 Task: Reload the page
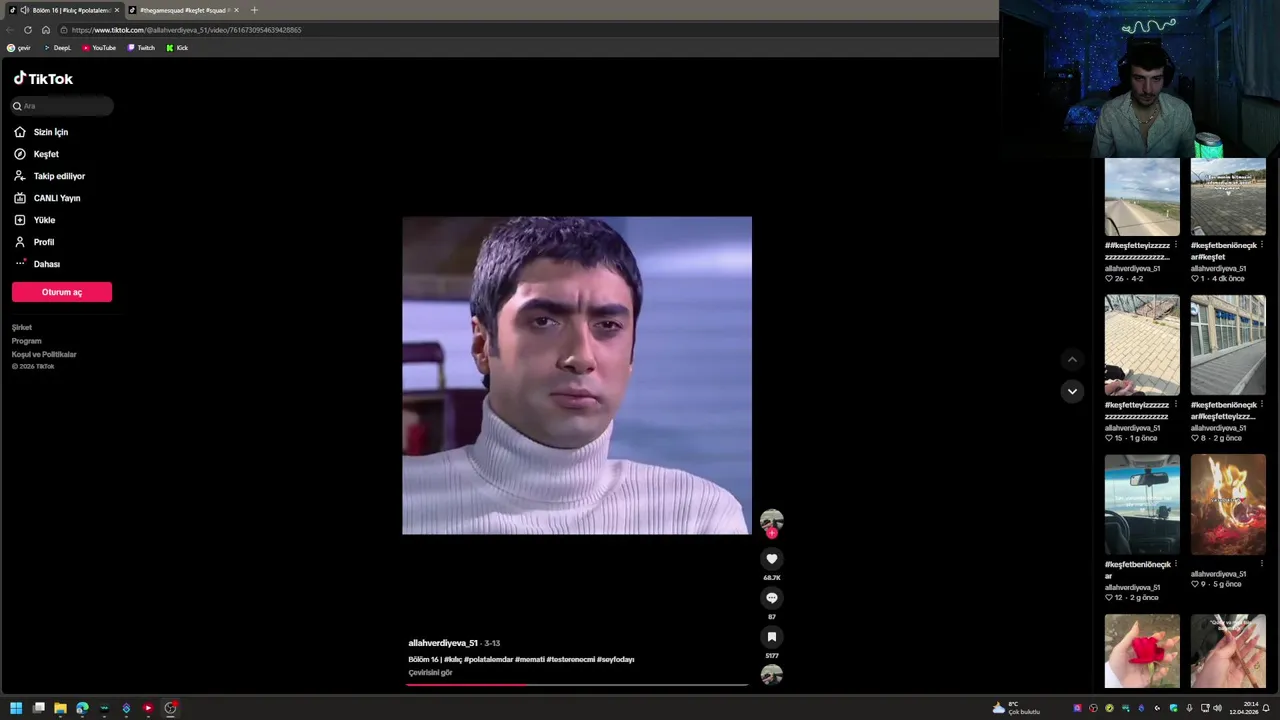(28, 30)
